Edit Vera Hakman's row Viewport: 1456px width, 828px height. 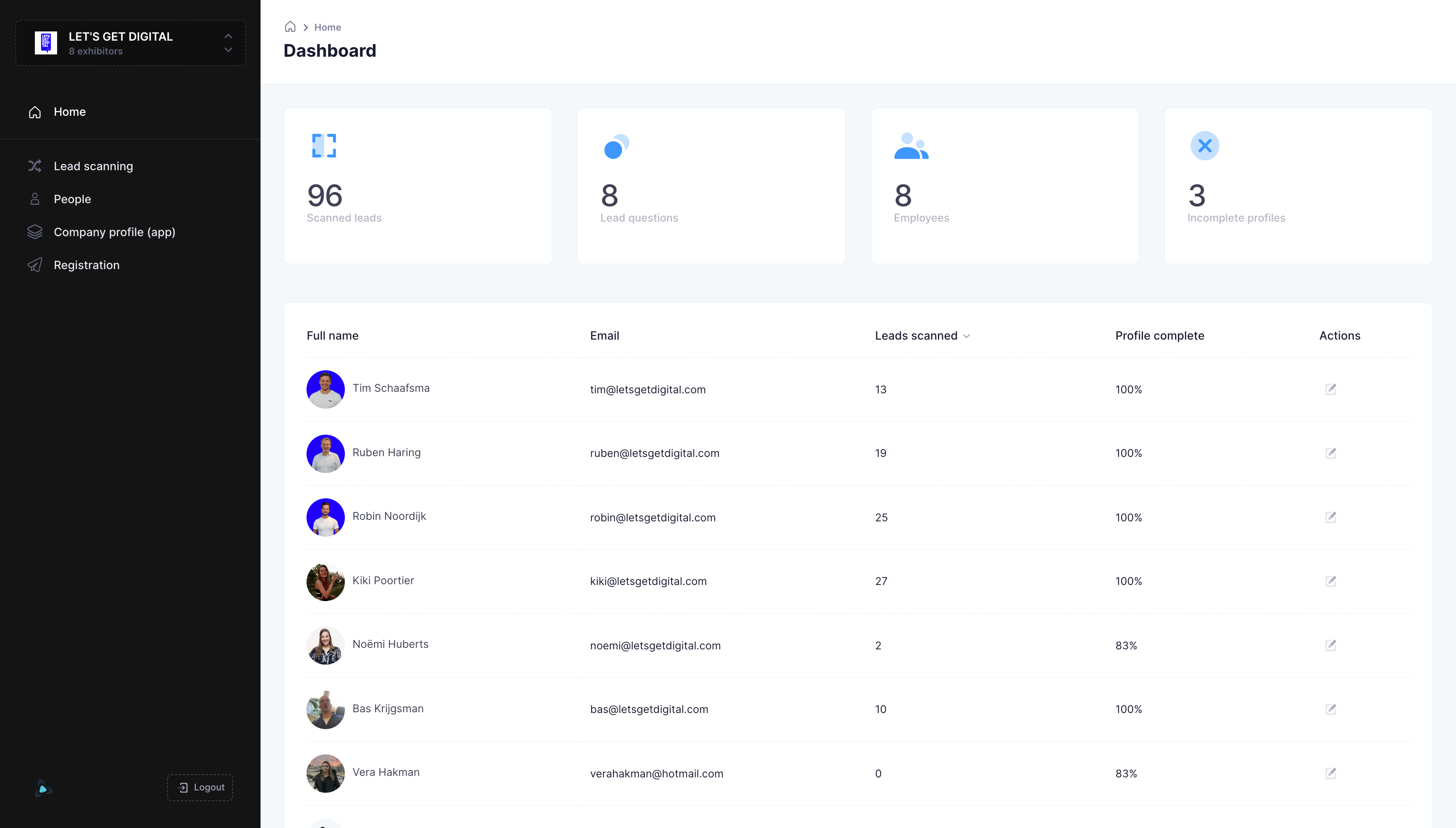point(1330,773)
